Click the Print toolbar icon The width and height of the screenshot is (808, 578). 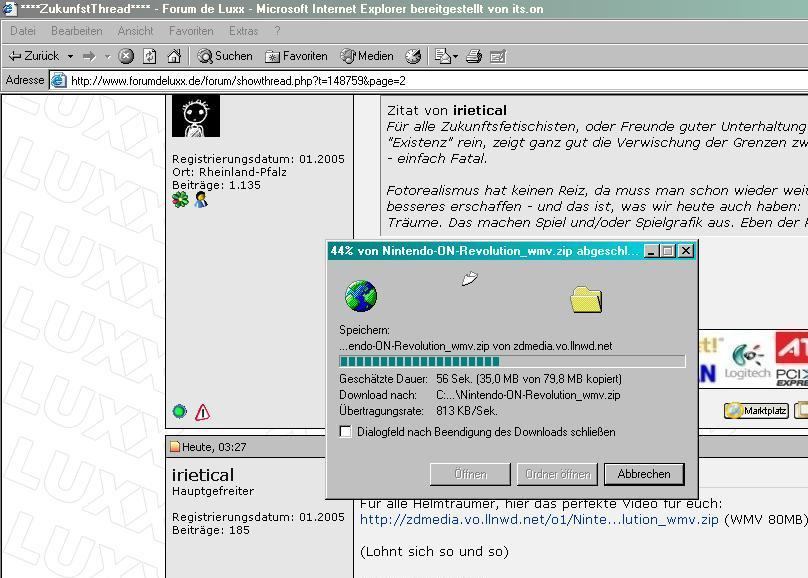[474, 56]
